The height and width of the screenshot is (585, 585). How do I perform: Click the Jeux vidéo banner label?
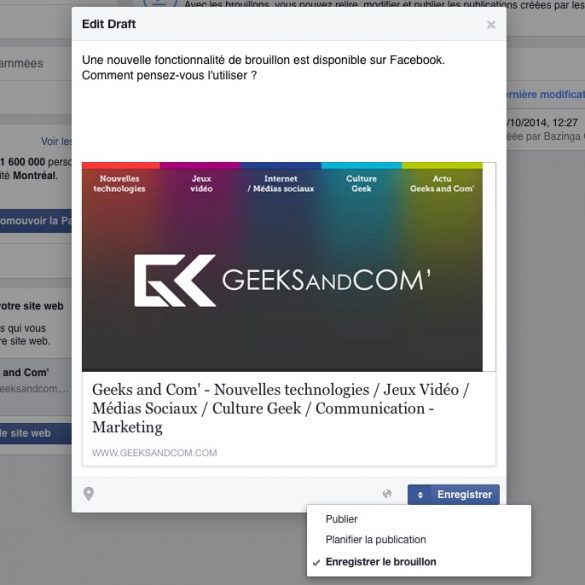[x=201, y=184]
